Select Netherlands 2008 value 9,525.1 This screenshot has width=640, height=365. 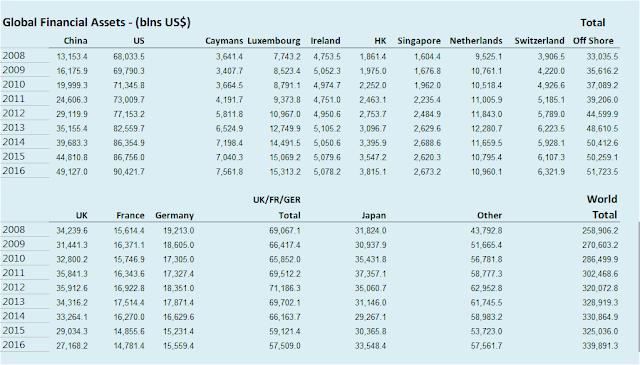click(x=489, y=57)
